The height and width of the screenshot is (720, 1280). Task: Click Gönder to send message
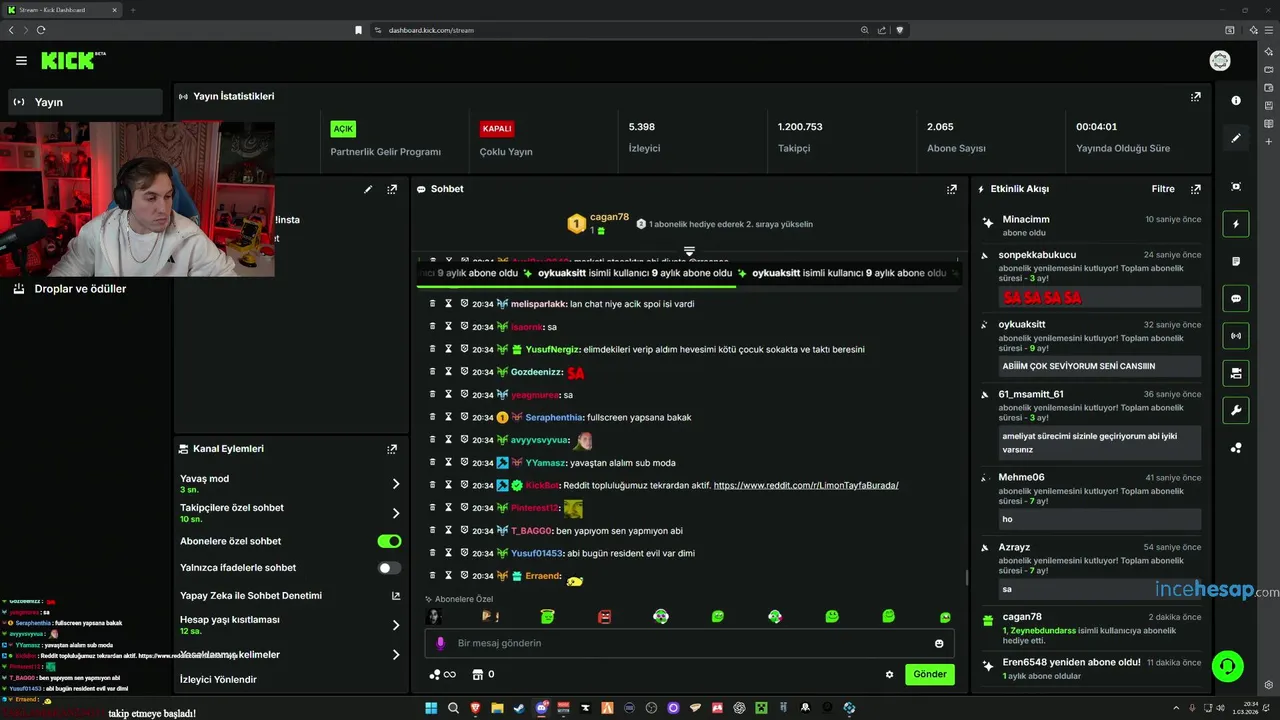point(930,675)
